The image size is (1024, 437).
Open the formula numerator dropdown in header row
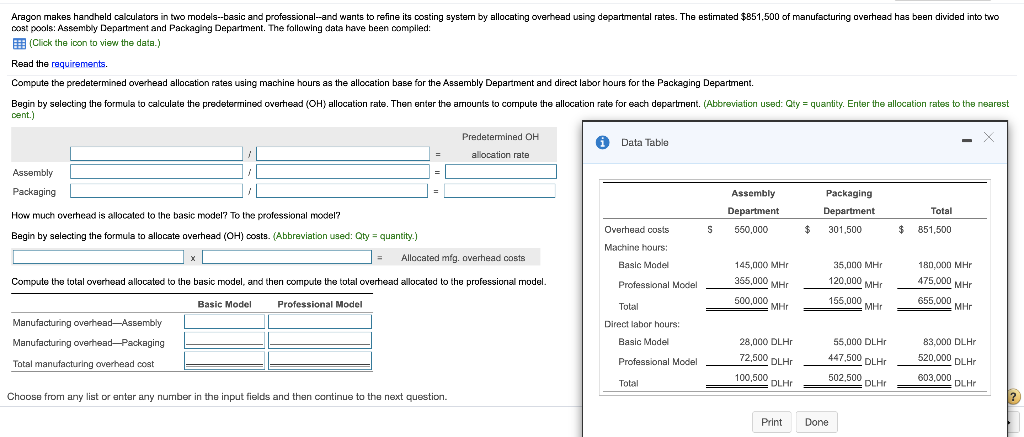pyautogui.click(x=157, y=153)
